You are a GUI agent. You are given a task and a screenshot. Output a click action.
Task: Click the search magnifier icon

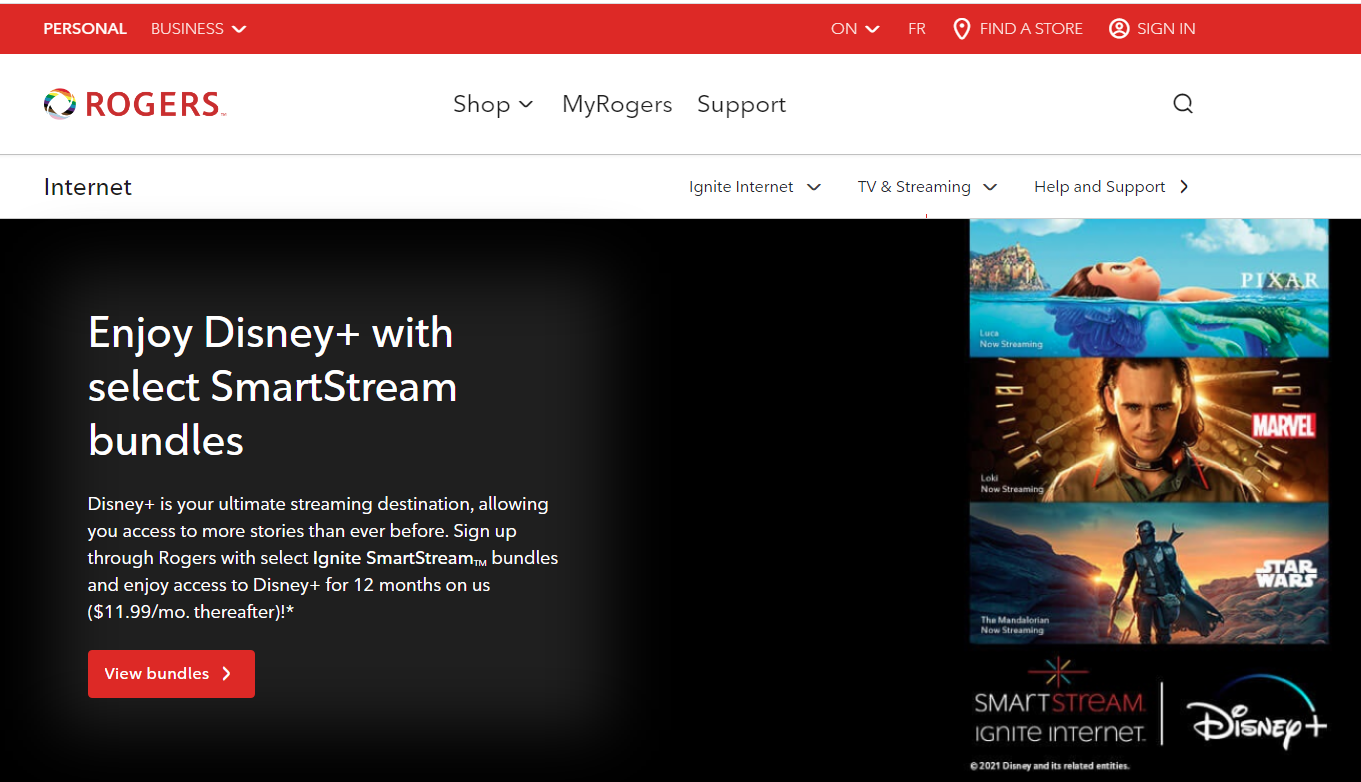click(1183, 104)
